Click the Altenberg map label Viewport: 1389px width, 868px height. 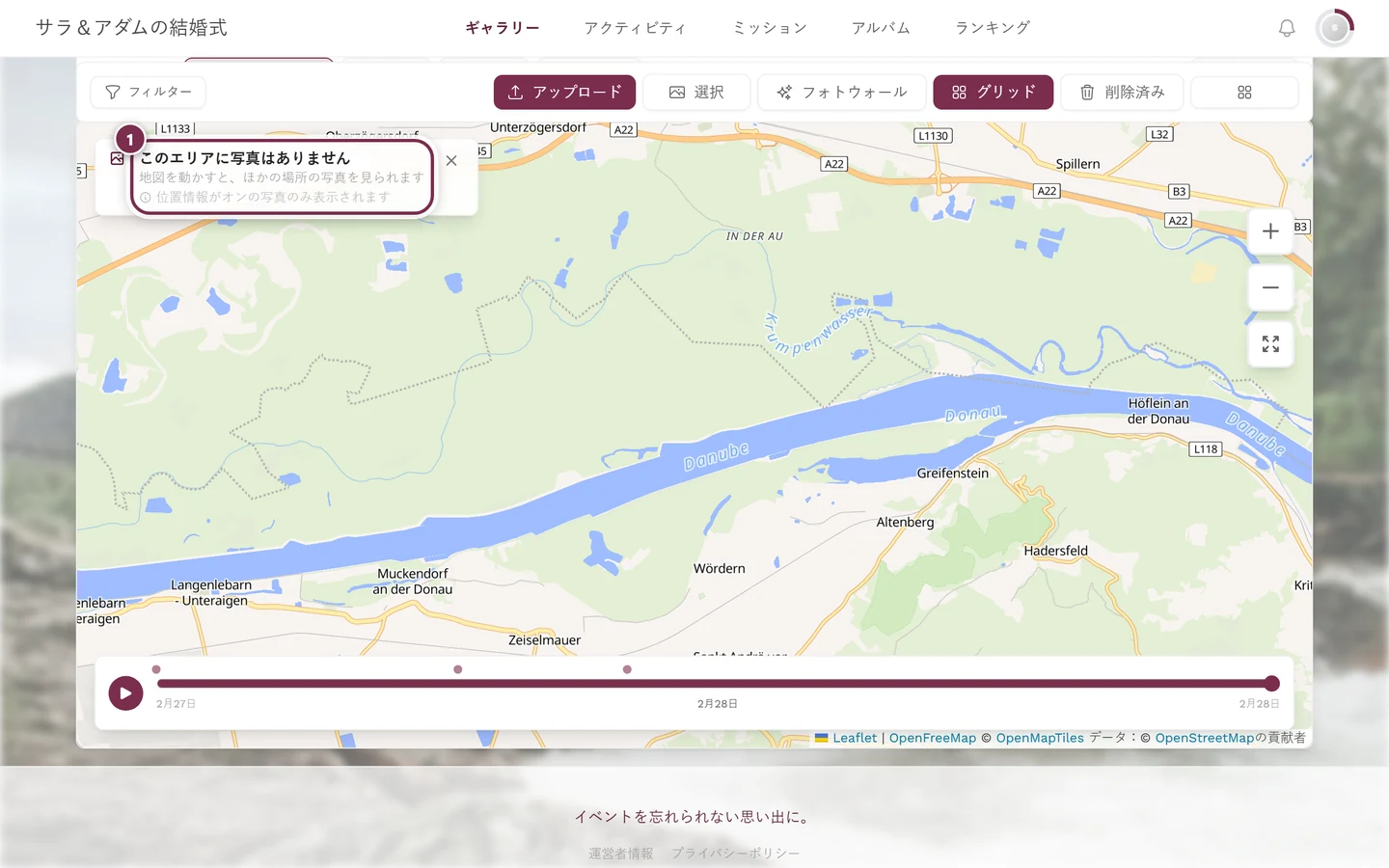pos(905,523)
